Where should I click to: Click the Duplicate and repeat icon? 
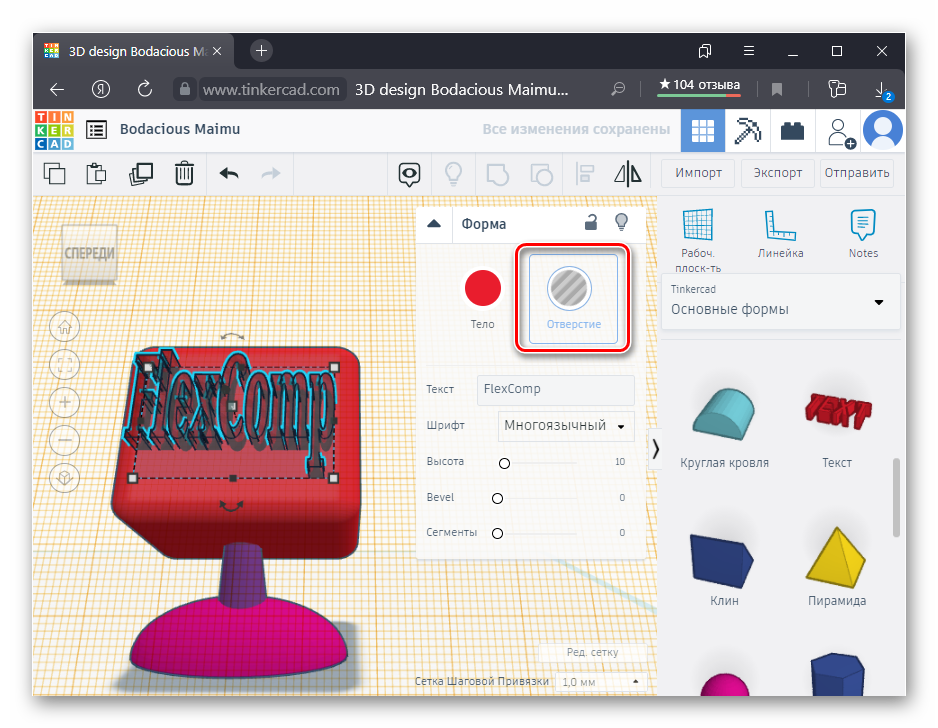(x=140, y=173)
